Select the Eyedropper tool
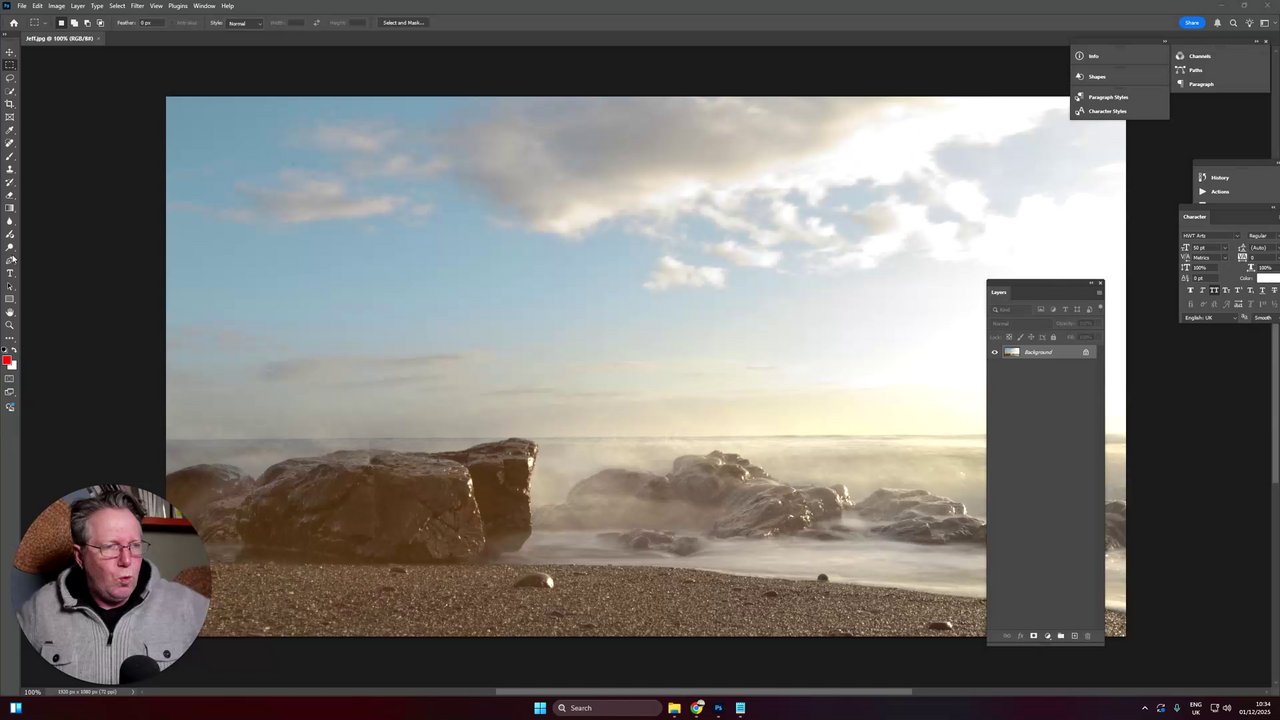 [10, 130]
